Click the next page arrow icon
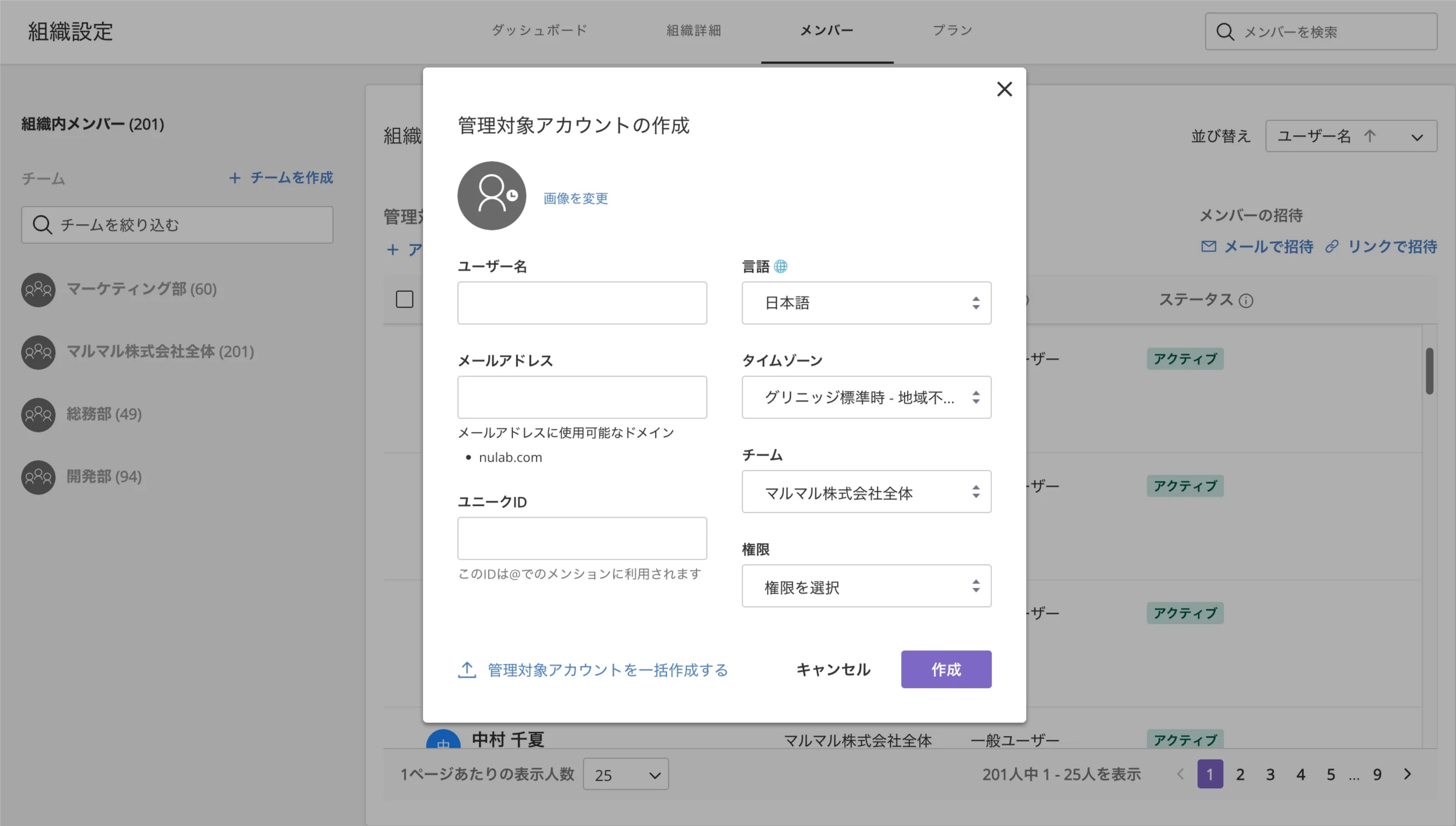Viewport: 1456px width, 826px height. [1407, 774]
